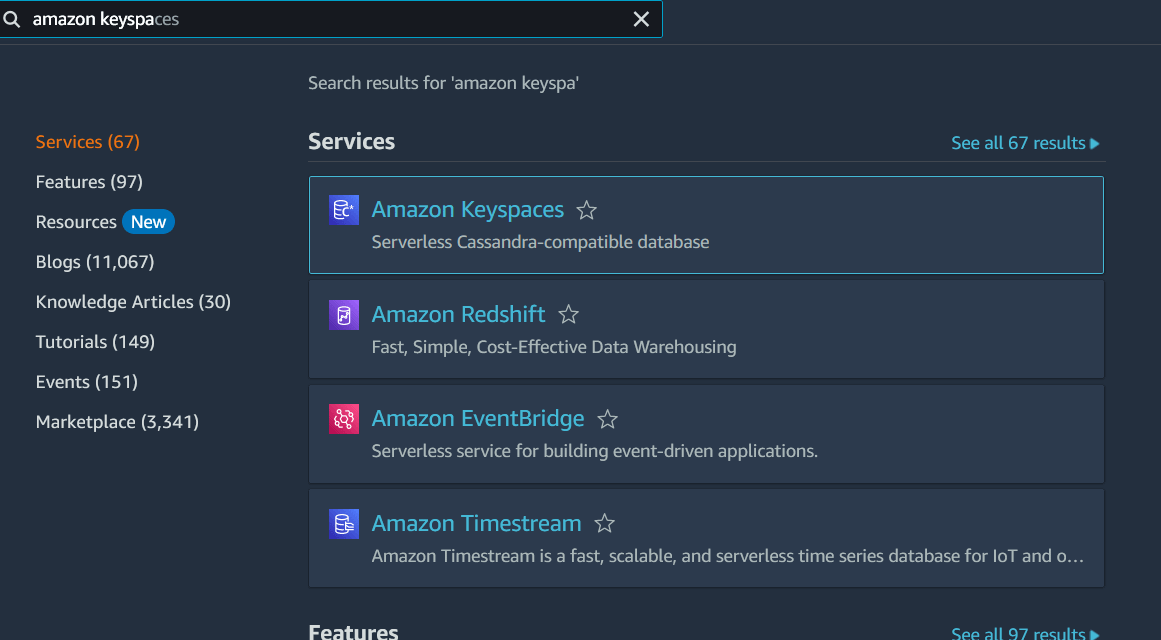Image resolution: width=1161 pixels, height=640 pixels.
Task: Open the Amazon EventBridge link
Action: point(478,419)
